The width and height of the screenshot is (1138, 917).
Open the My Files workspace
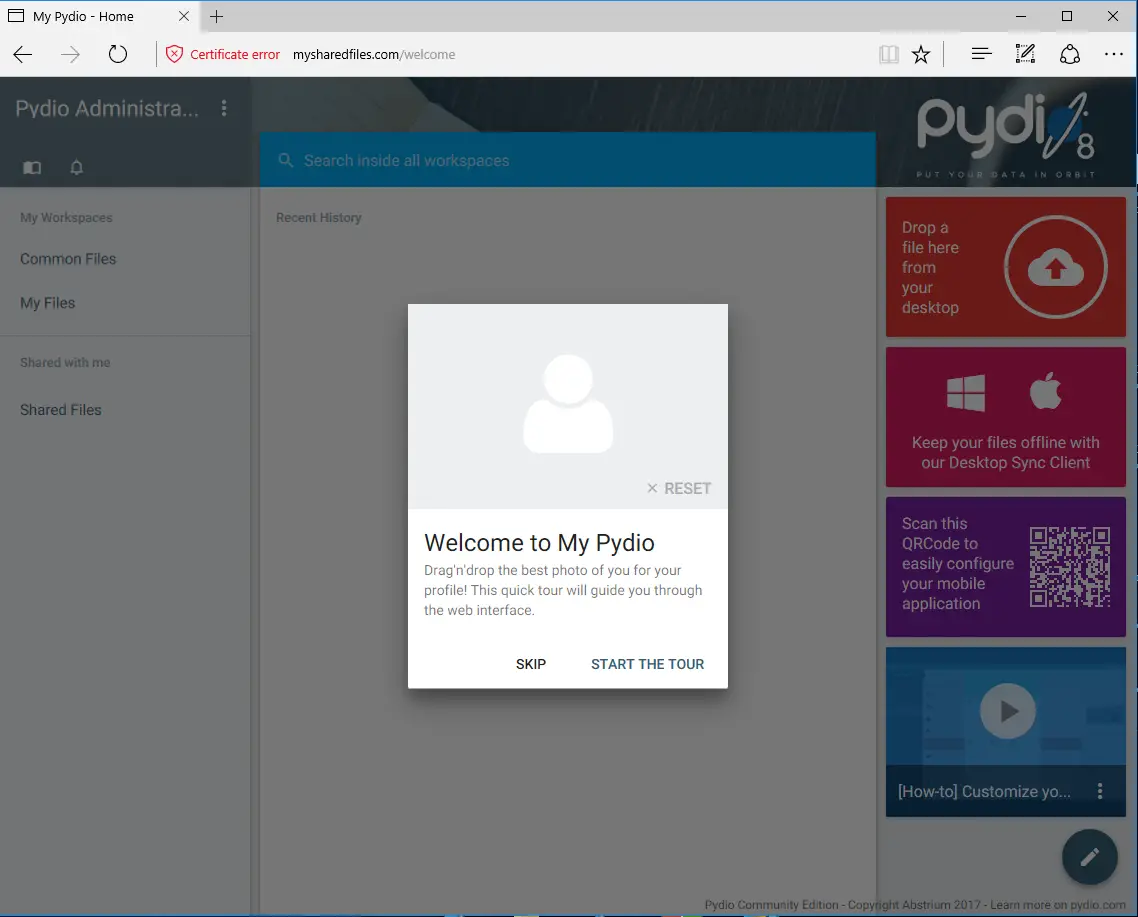coord(48,303)
